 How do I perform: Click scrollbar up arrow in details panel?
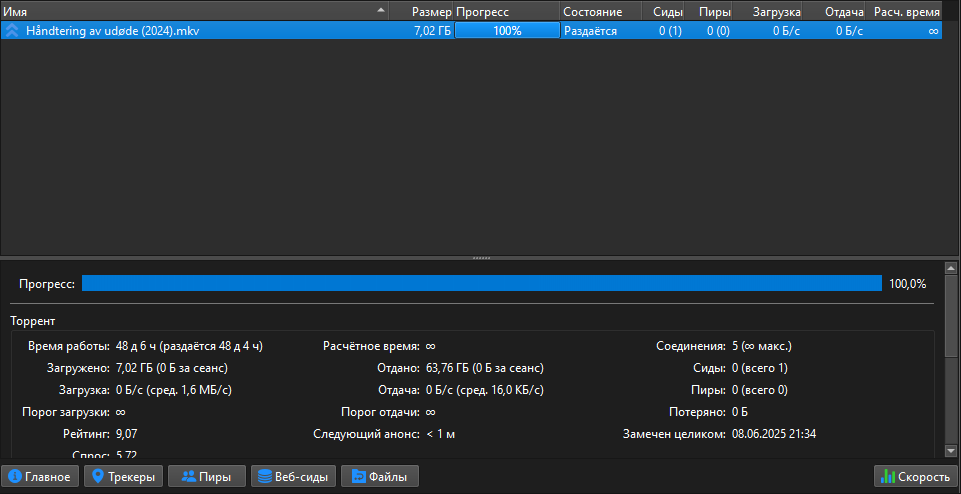951,268
